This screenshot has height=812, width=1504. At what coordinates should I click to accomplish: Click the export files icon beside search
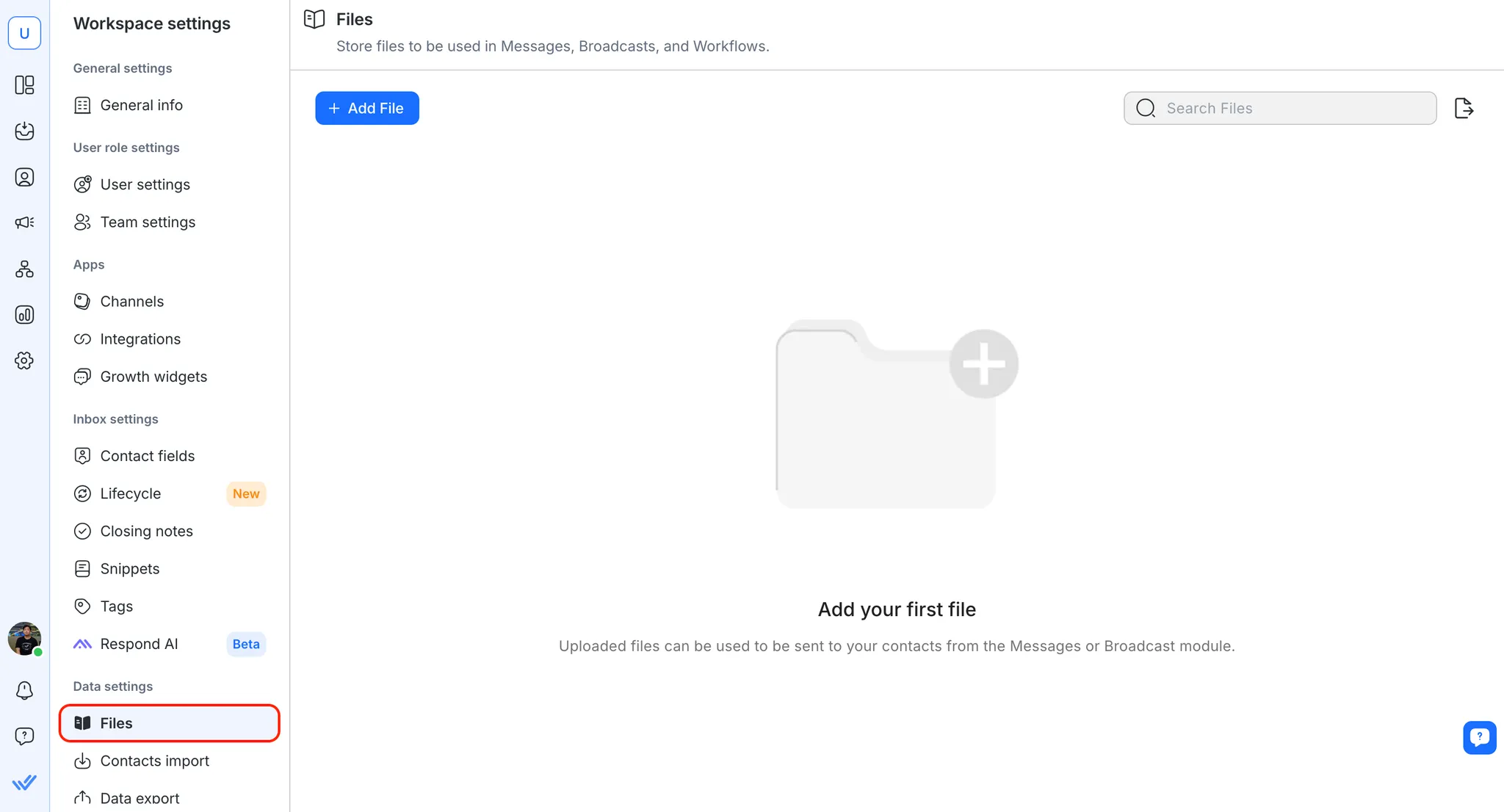(x=1464, y=108)
